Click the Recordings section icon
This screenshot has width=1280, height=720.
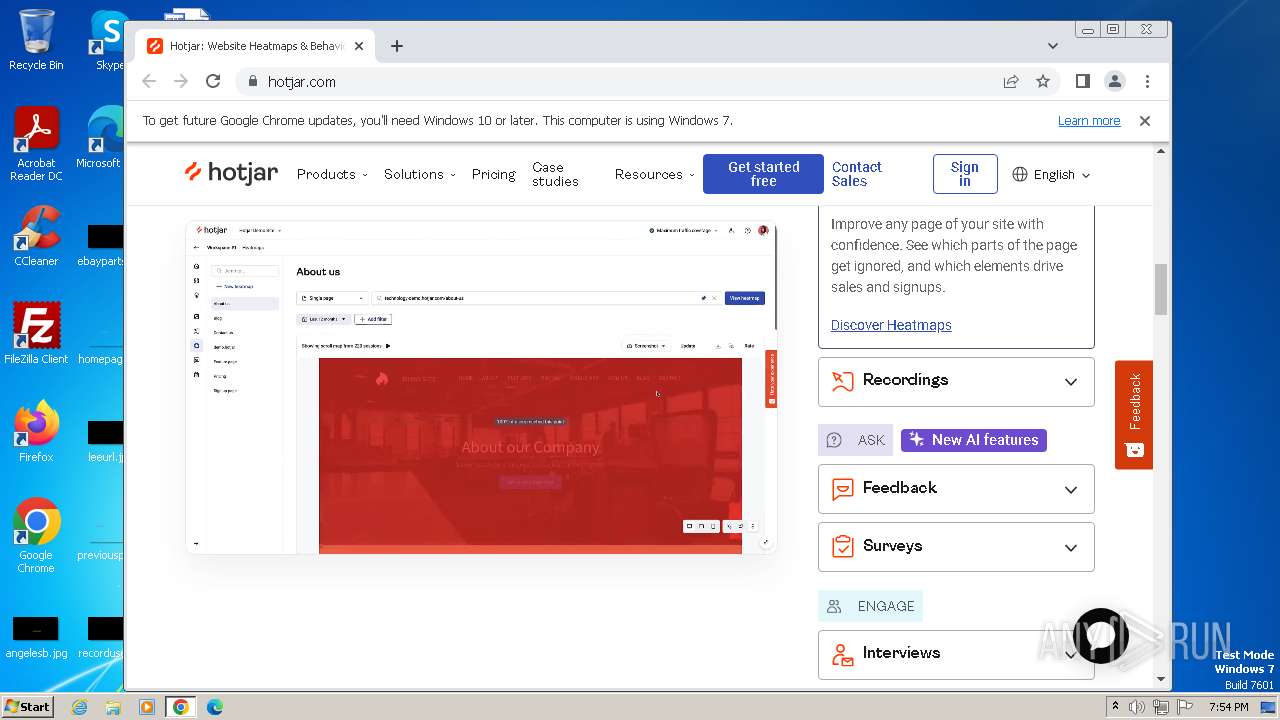(x=843, y=381)
